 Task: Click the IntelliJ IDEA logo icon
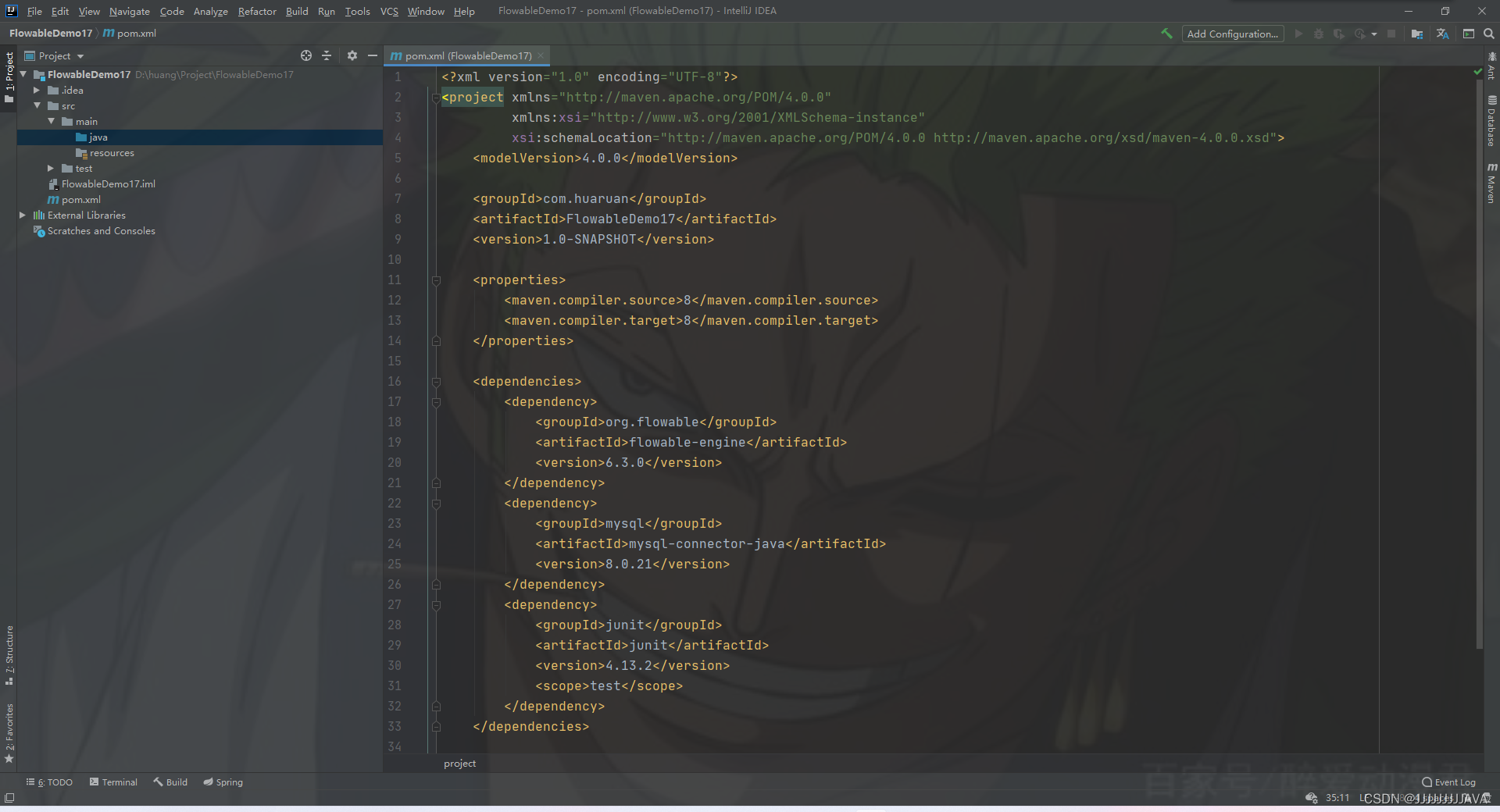(11, 11)
